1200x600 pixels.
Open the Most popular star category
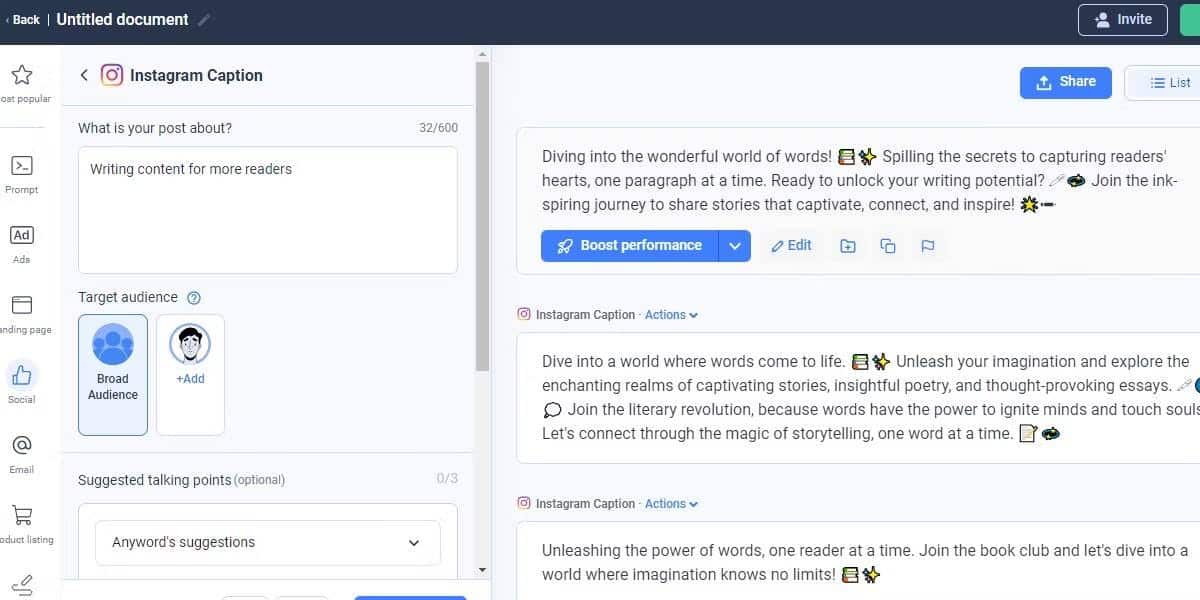pyautogui.click(x=22, y=76)
